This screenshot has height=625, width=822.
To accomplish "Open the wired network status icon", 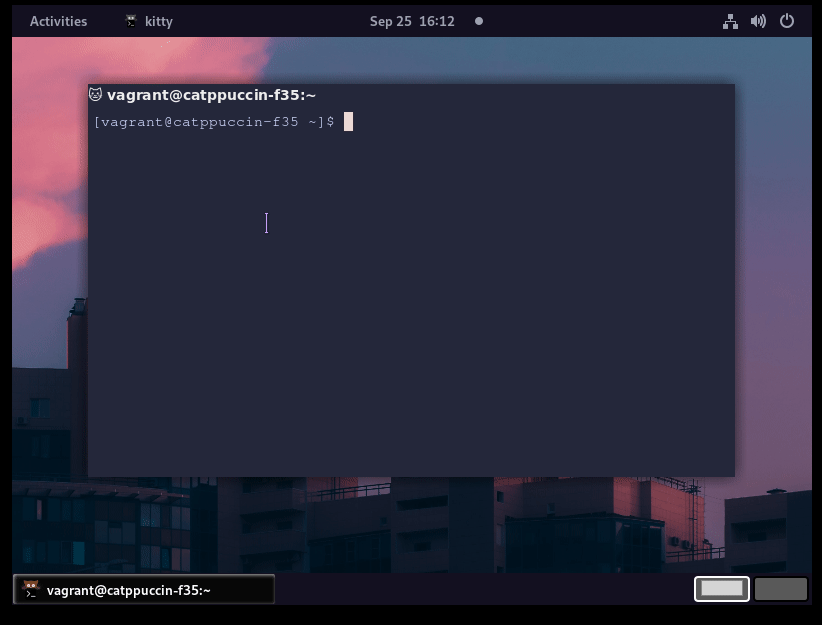I will point(730,21).
